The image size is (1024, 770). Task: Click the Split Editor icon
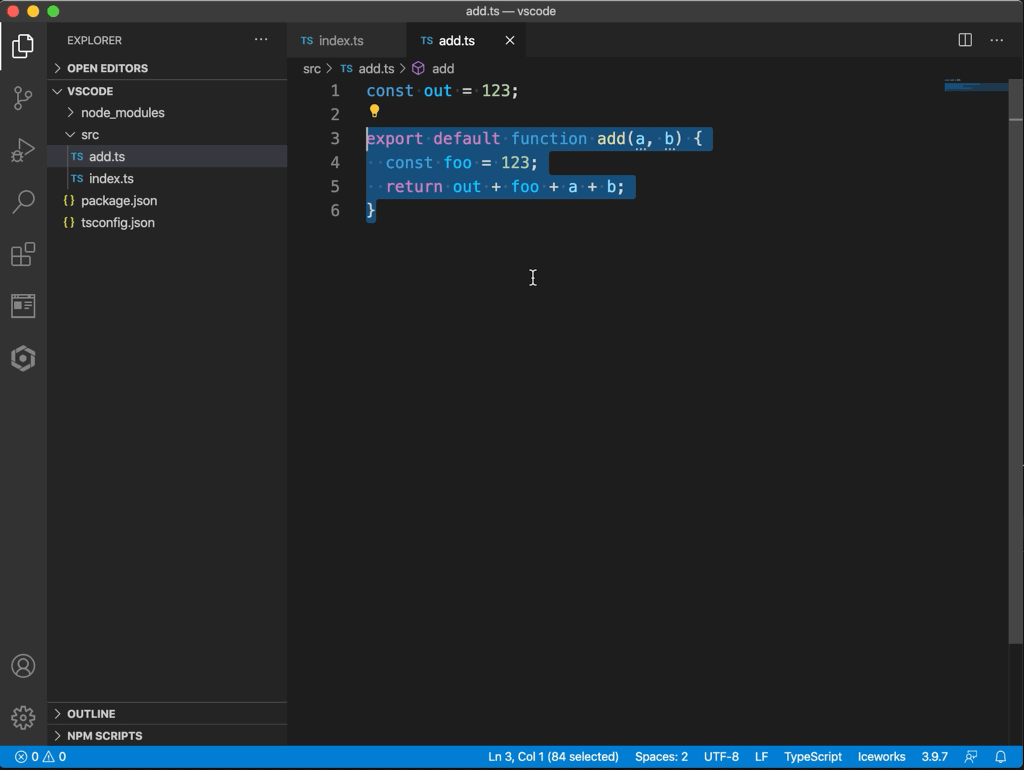pyautogui.click(x=965, y=40)
